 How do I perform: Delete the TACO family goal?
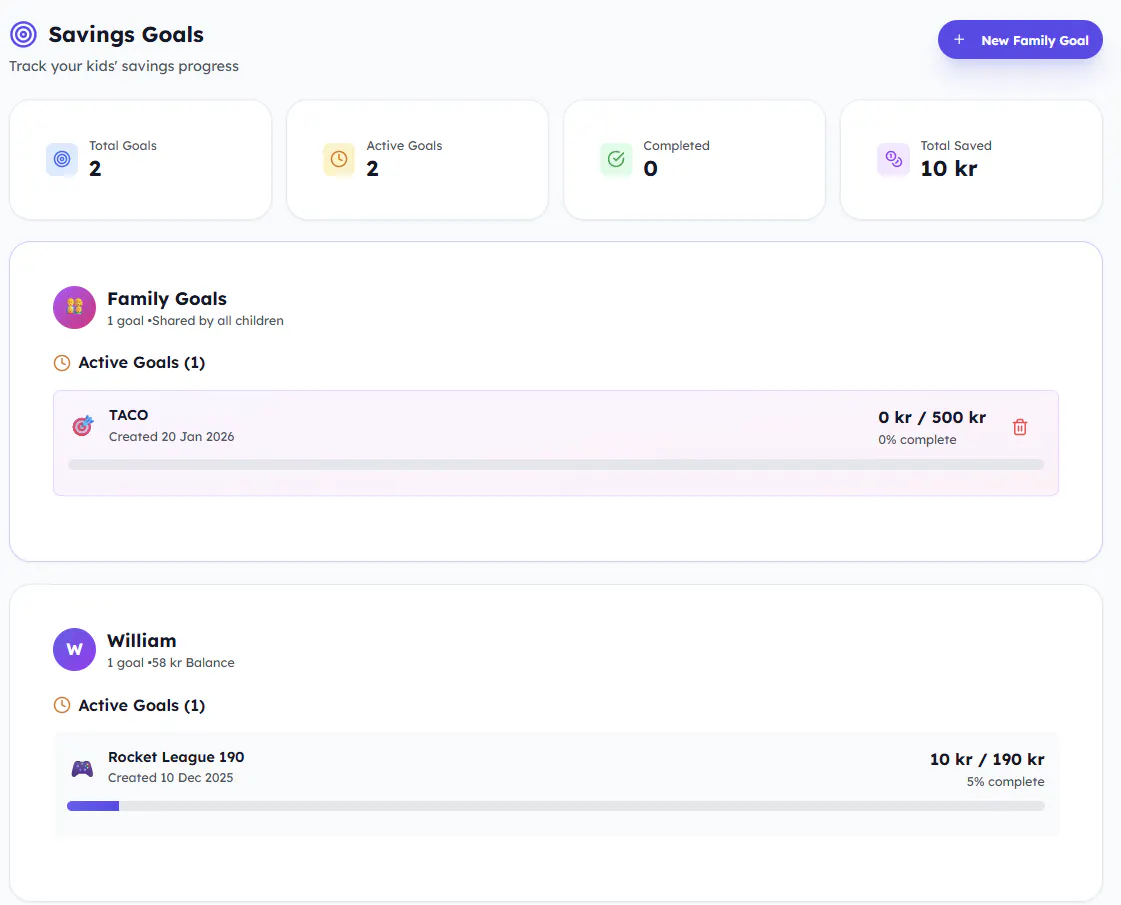coord(1019,427)
